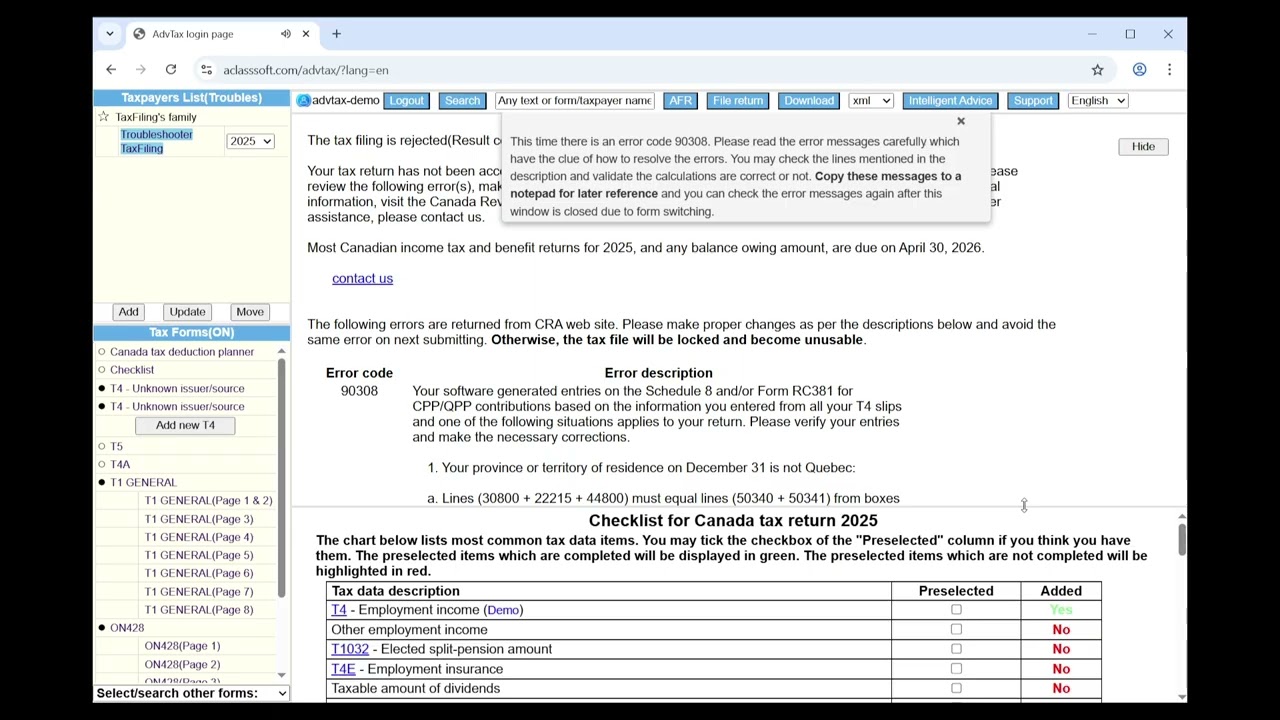1280x720 pixels.
Task: Tick Preselected for Taxable amount of dividends
Action: [956, 688]
